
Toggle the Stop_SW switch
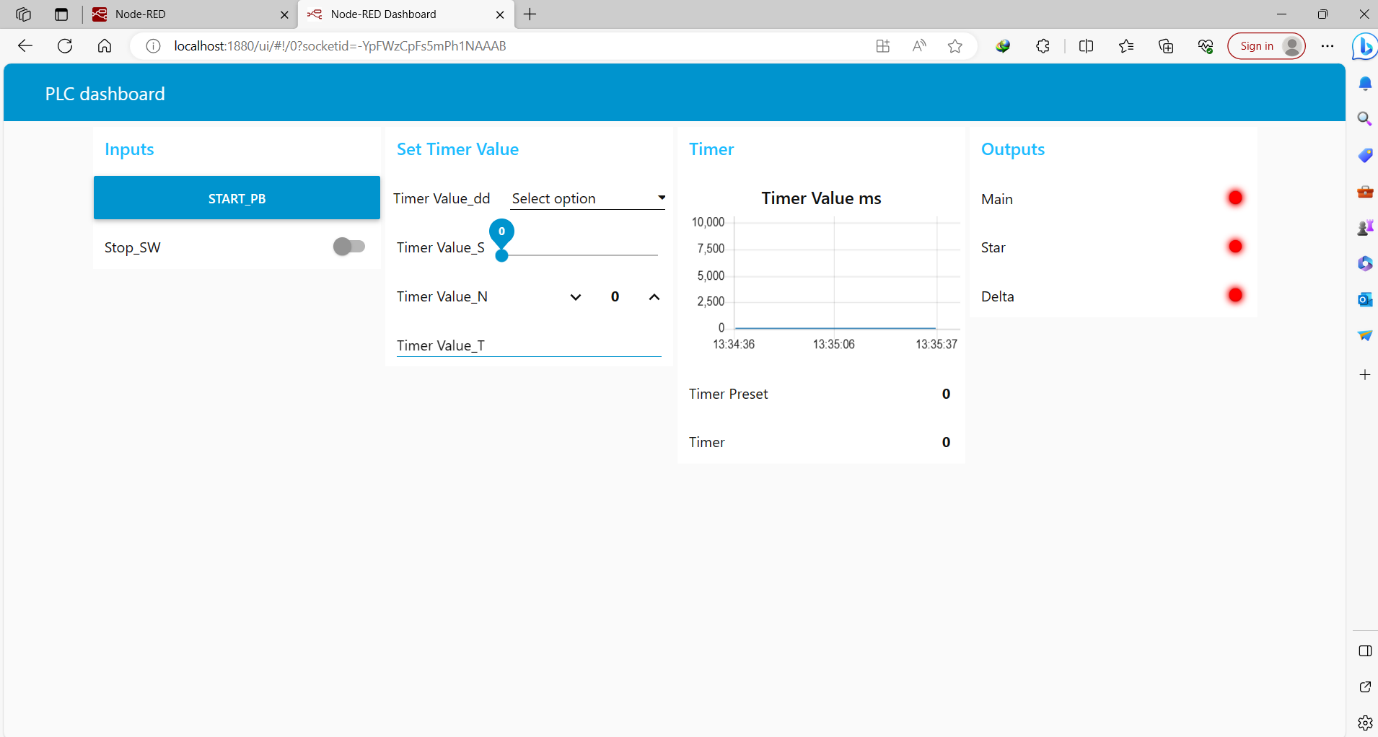point(349,245)
